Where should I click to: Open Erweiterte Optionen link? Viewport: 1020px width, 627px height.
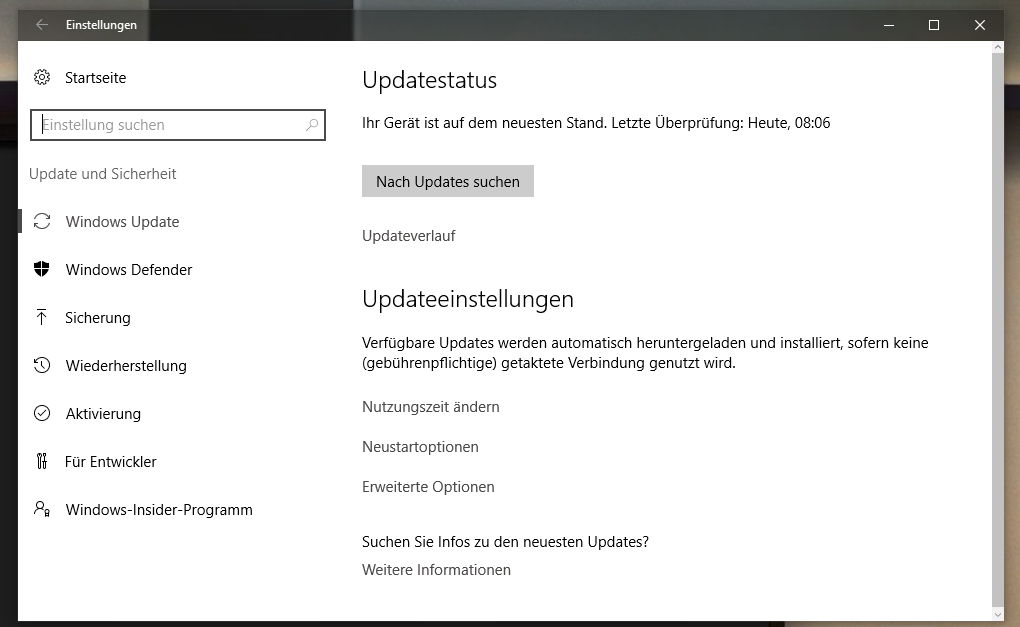428,487
